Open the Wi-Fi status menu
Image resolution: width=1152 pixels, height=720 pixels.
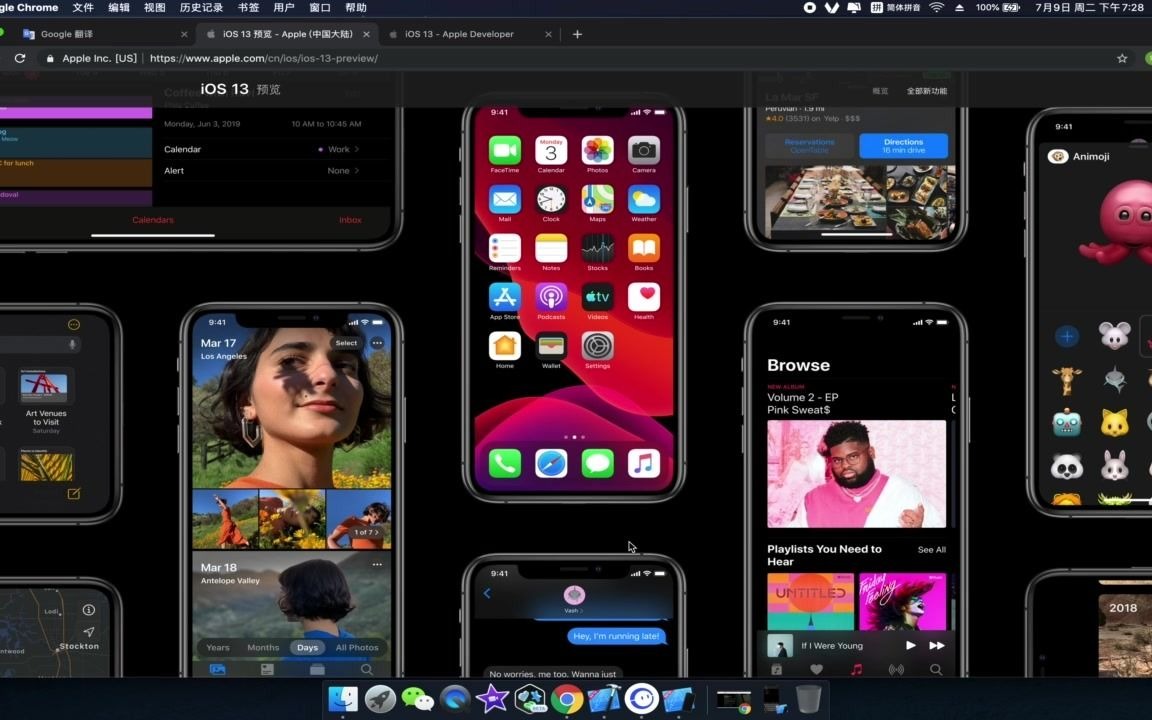tap(935, 8)
